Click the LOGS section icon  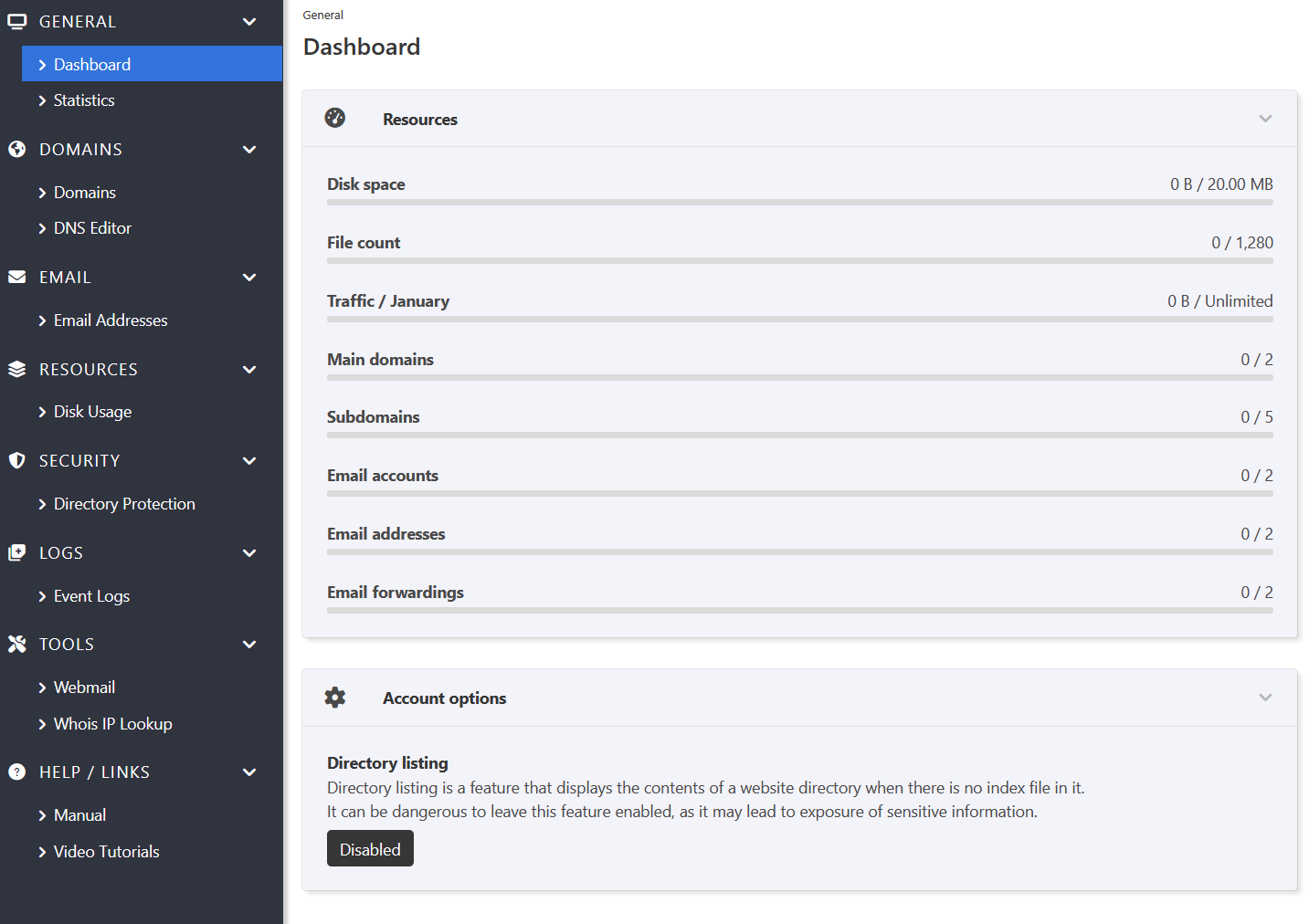pos(16,552)
